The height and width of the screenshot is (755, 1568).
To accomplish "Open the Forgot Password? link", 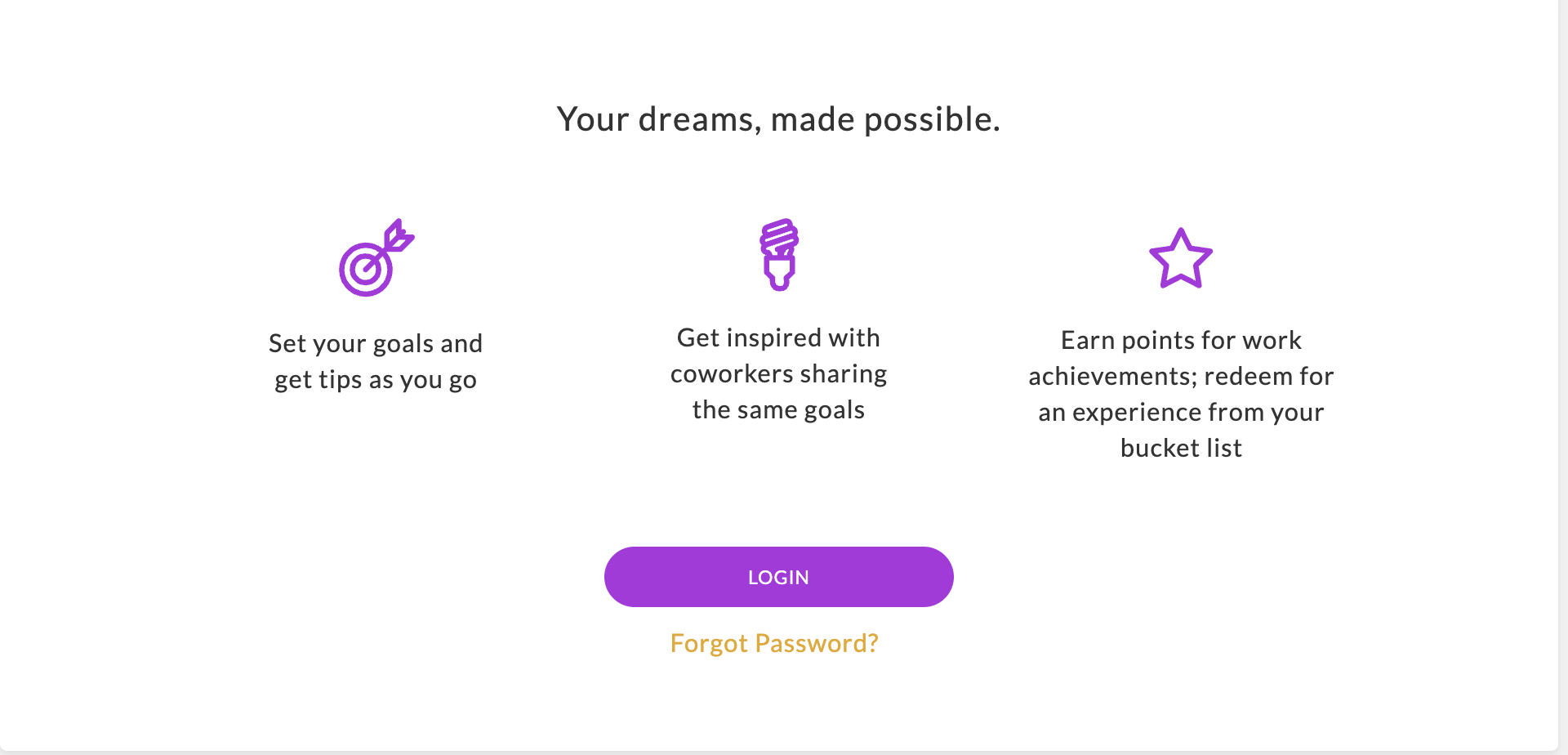I will (774, 644).
